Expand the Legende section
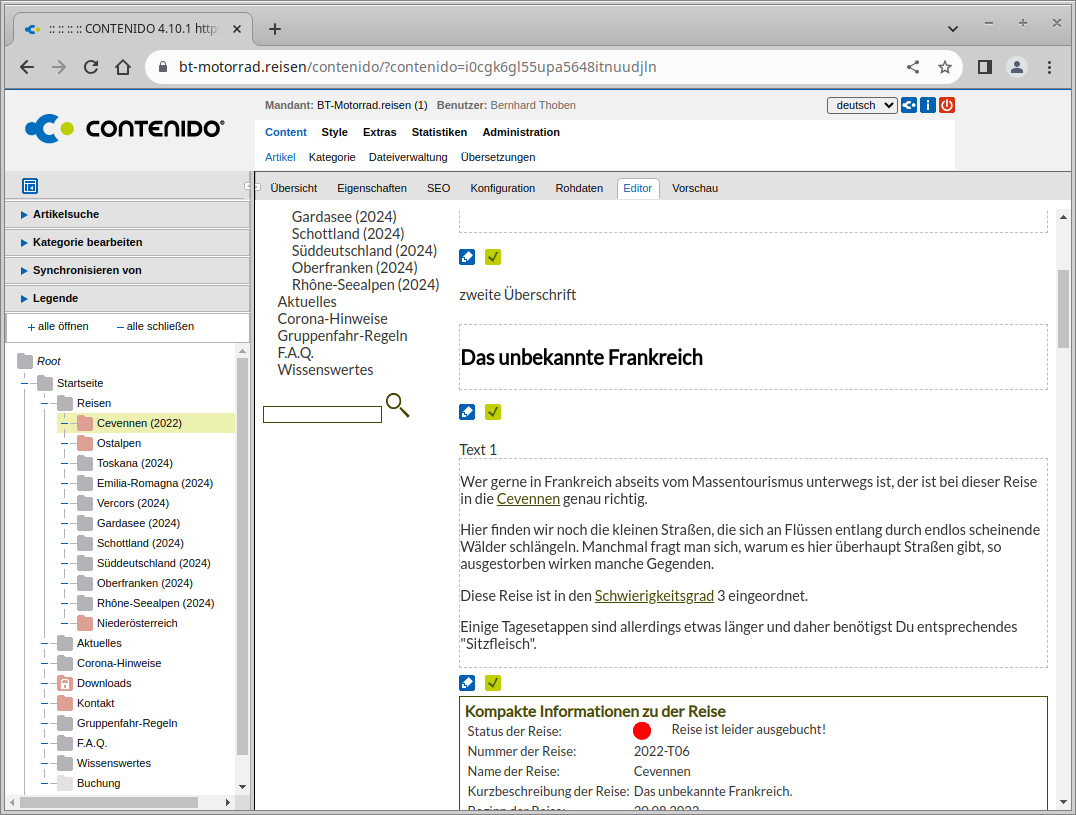The height and width of the screenshot is (815, 1076). (55, 298)
